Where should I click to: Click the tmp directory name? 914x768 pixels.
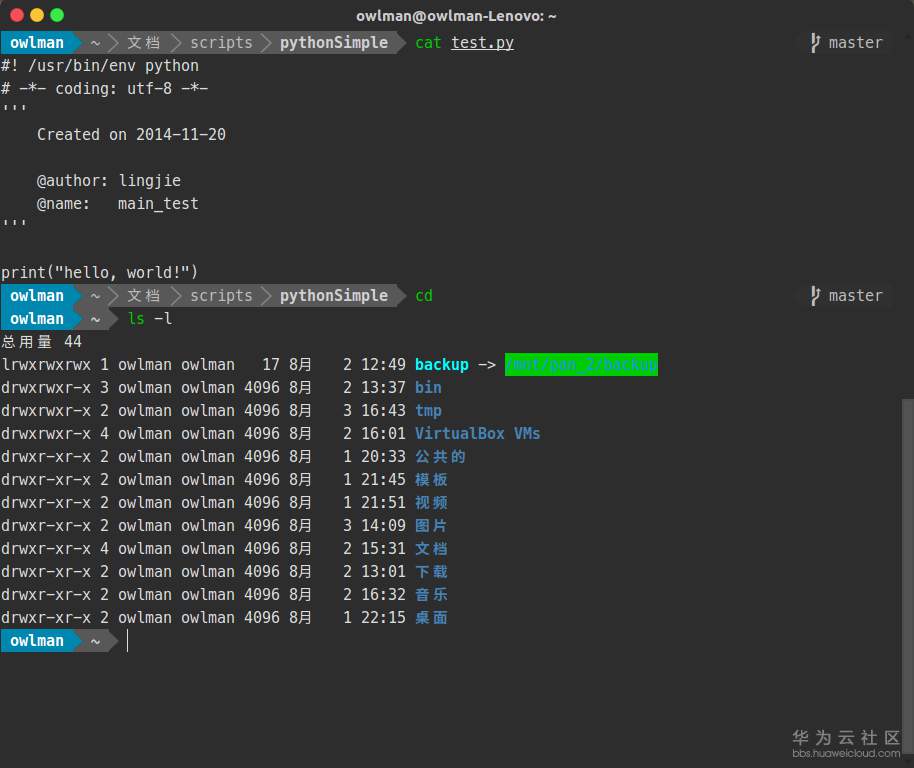[x=428, y=411]
